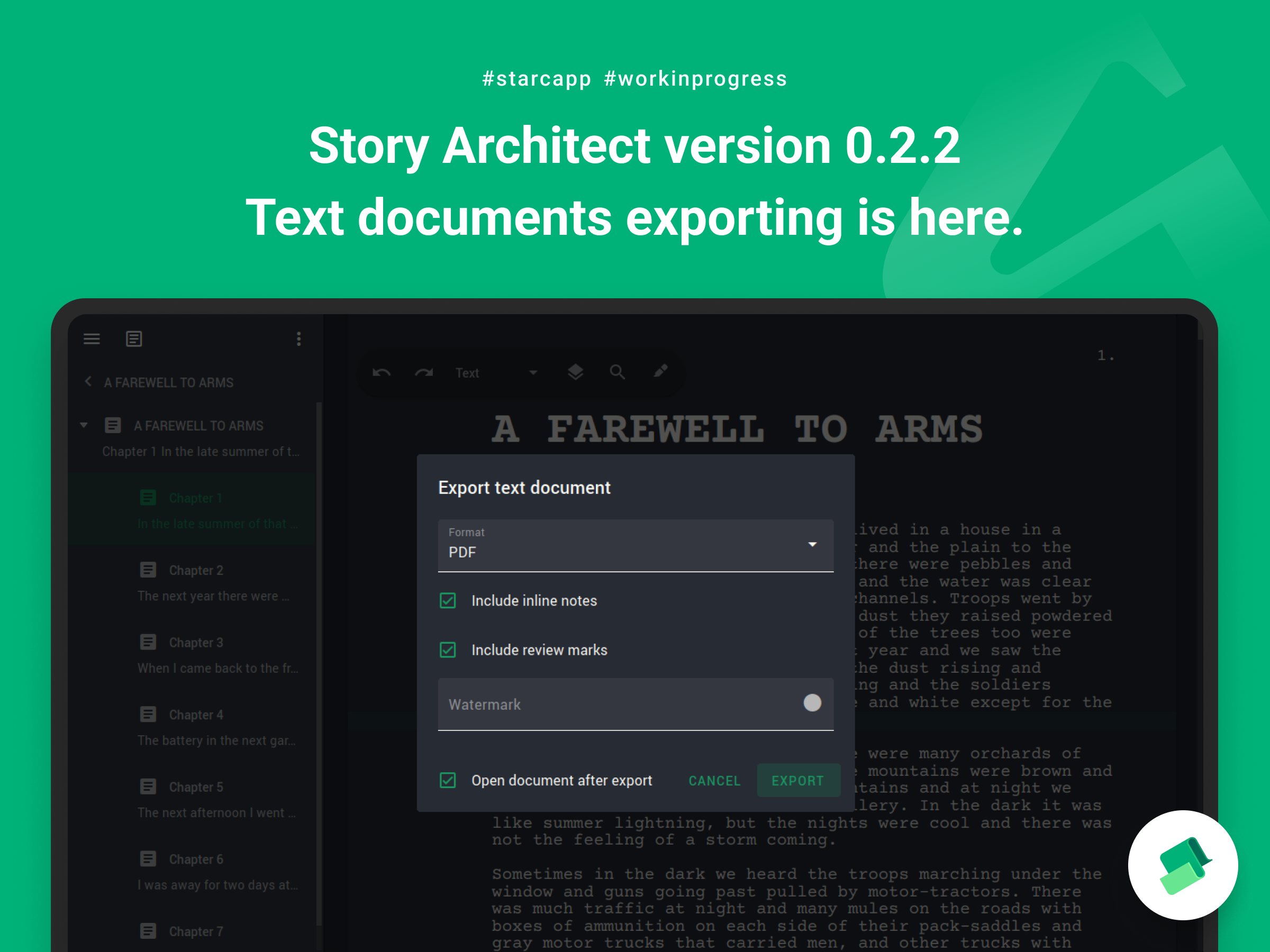Click the Chapter 5 document icon
This screenshot has width=1270, height=952.
[x=148, y=787]
